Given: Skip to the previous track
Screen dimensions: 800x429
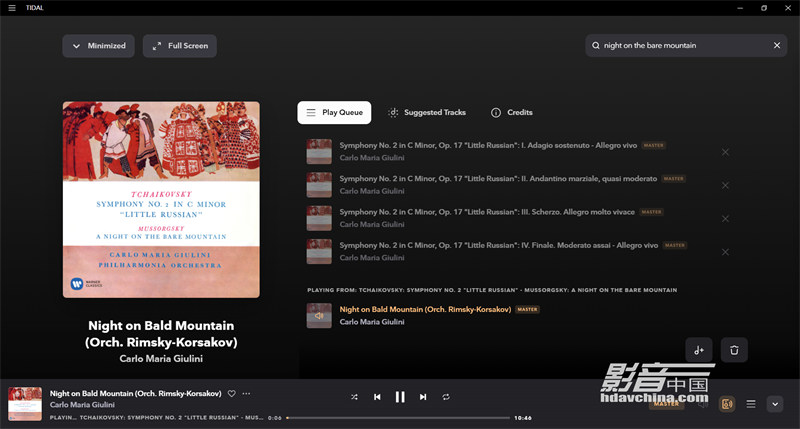Looking at the screenshot, I should (377, 397).
